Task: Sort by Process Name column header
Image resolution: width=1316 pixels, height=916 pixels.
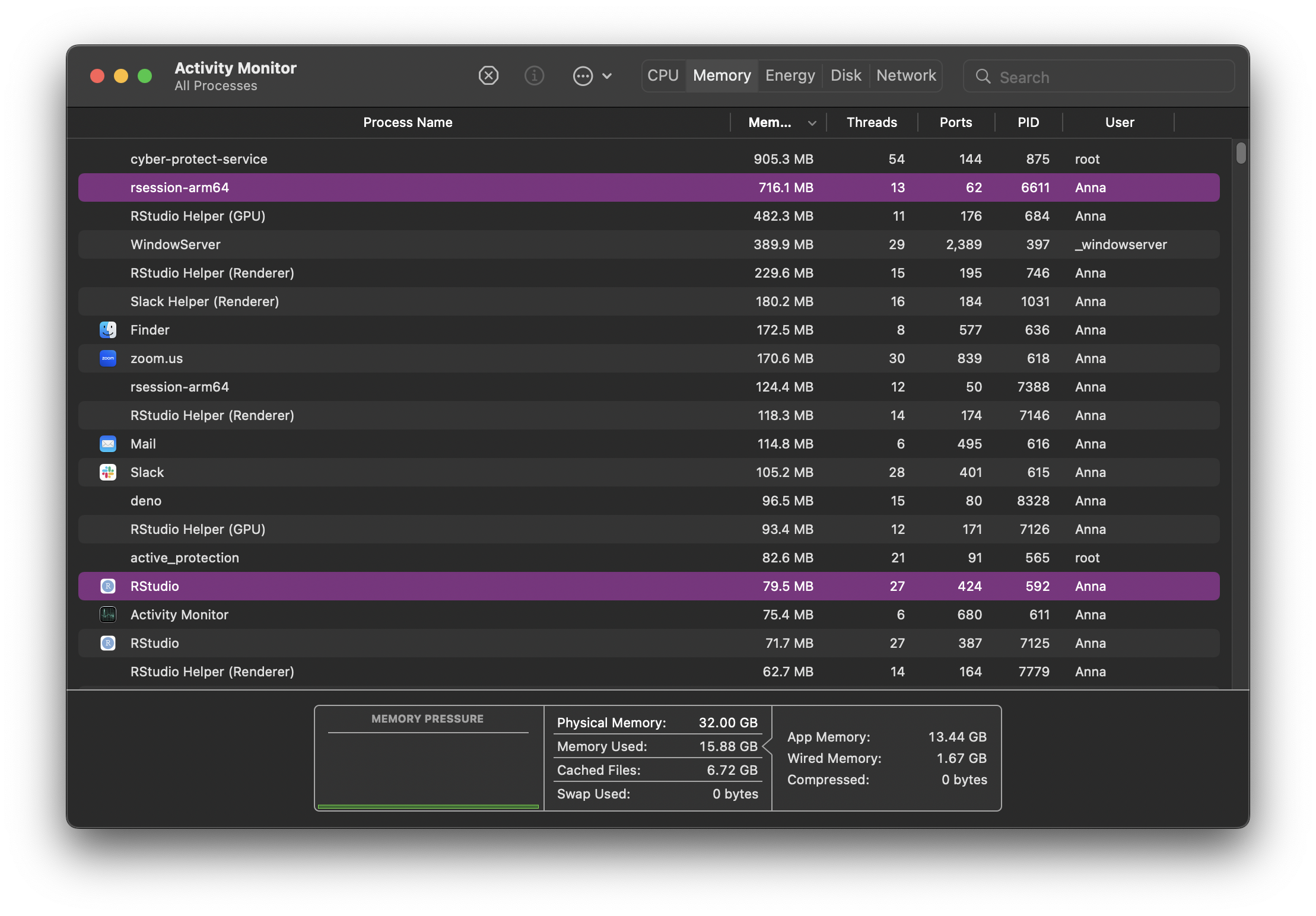Action: pyautogui.click(x=408, y=123)
